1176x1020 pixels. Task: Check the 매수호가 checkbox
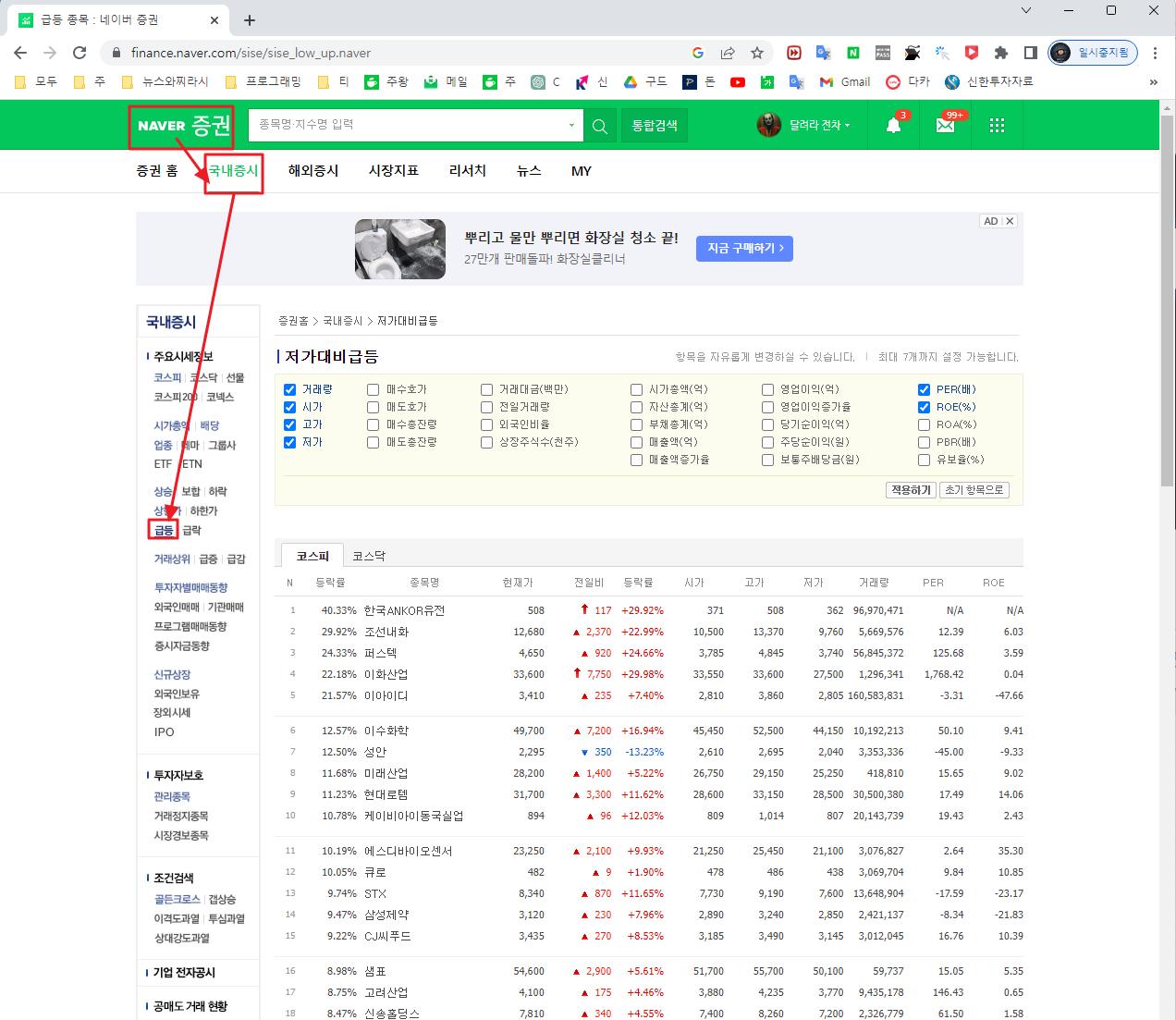[374, 389]
